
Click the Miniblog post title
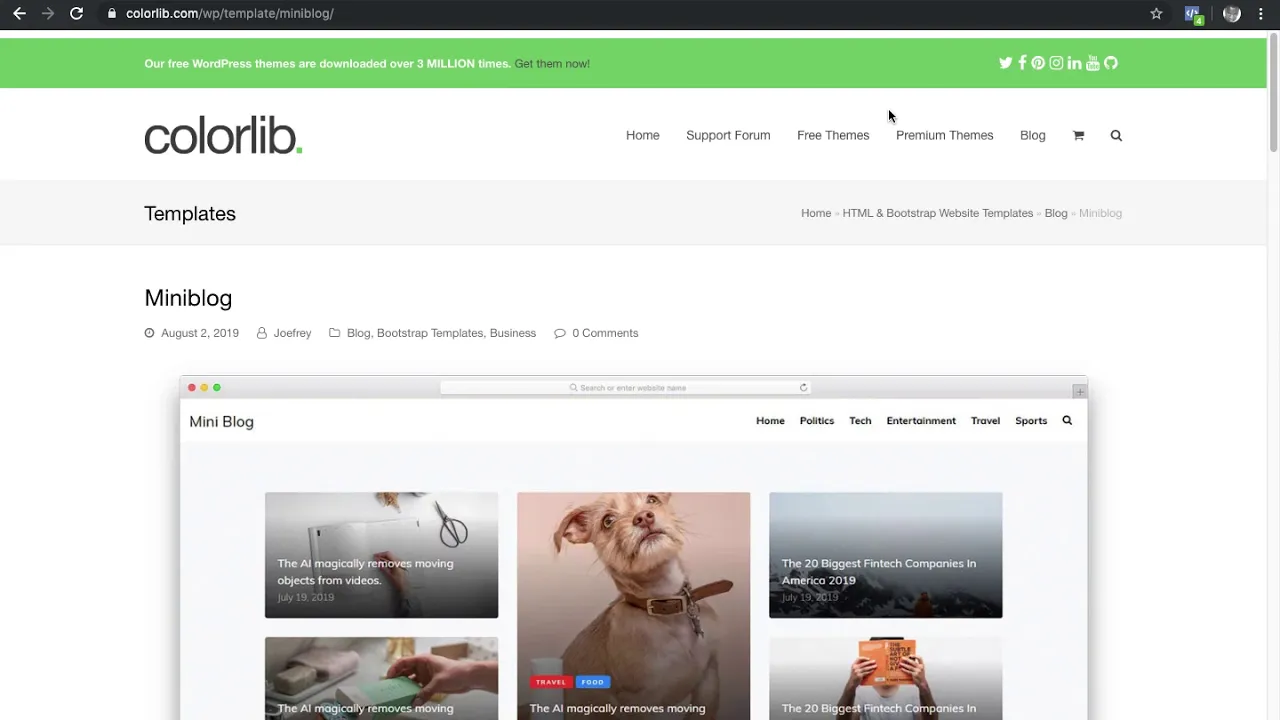tap(188, 298)
